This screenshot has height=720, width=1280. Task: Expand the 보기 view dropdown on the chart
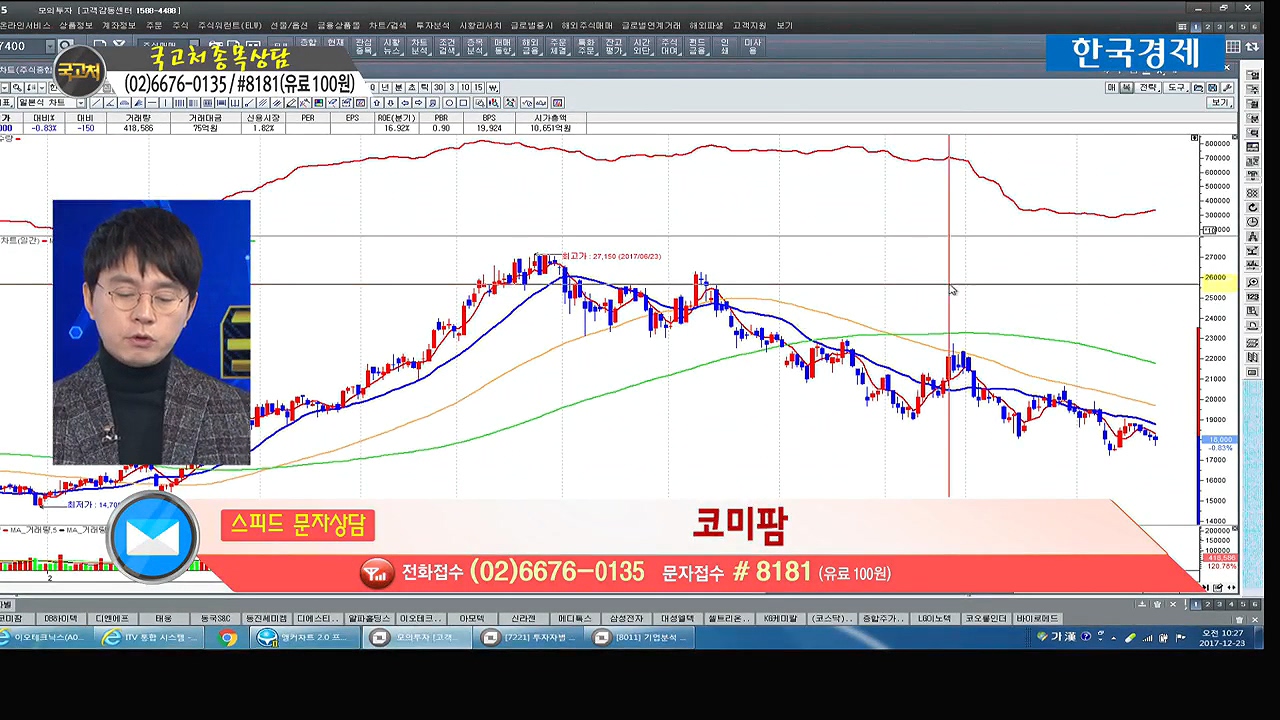pos(1220,103)
